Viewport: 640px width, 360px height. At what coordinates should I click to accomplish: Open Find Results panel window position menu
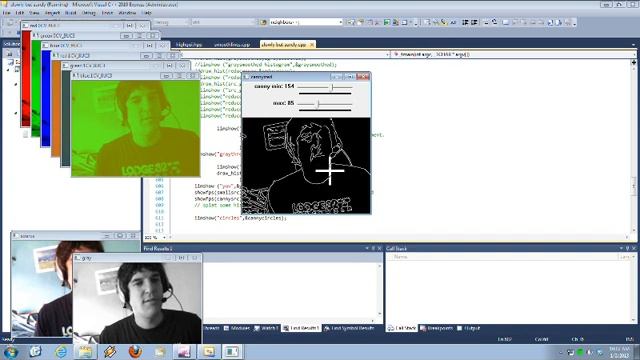pos(367,248)
